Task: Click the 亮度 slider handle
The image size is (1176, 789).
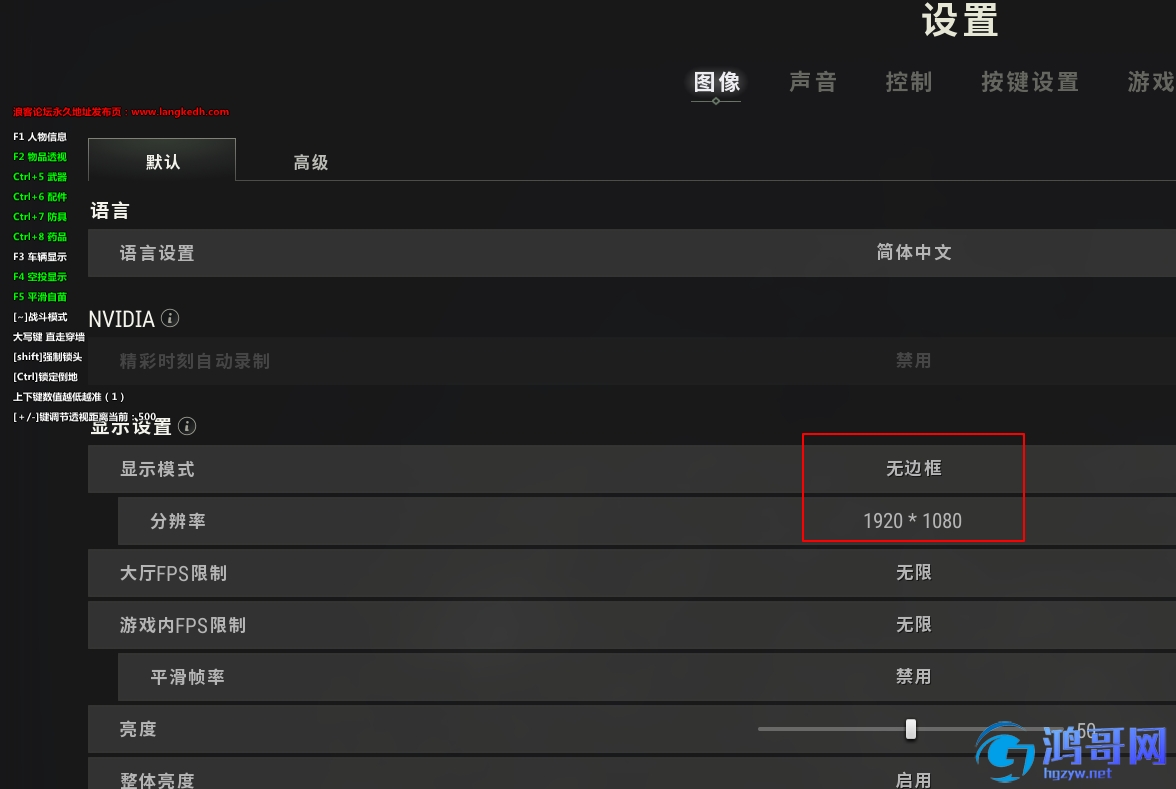Action: coord(910,729)
